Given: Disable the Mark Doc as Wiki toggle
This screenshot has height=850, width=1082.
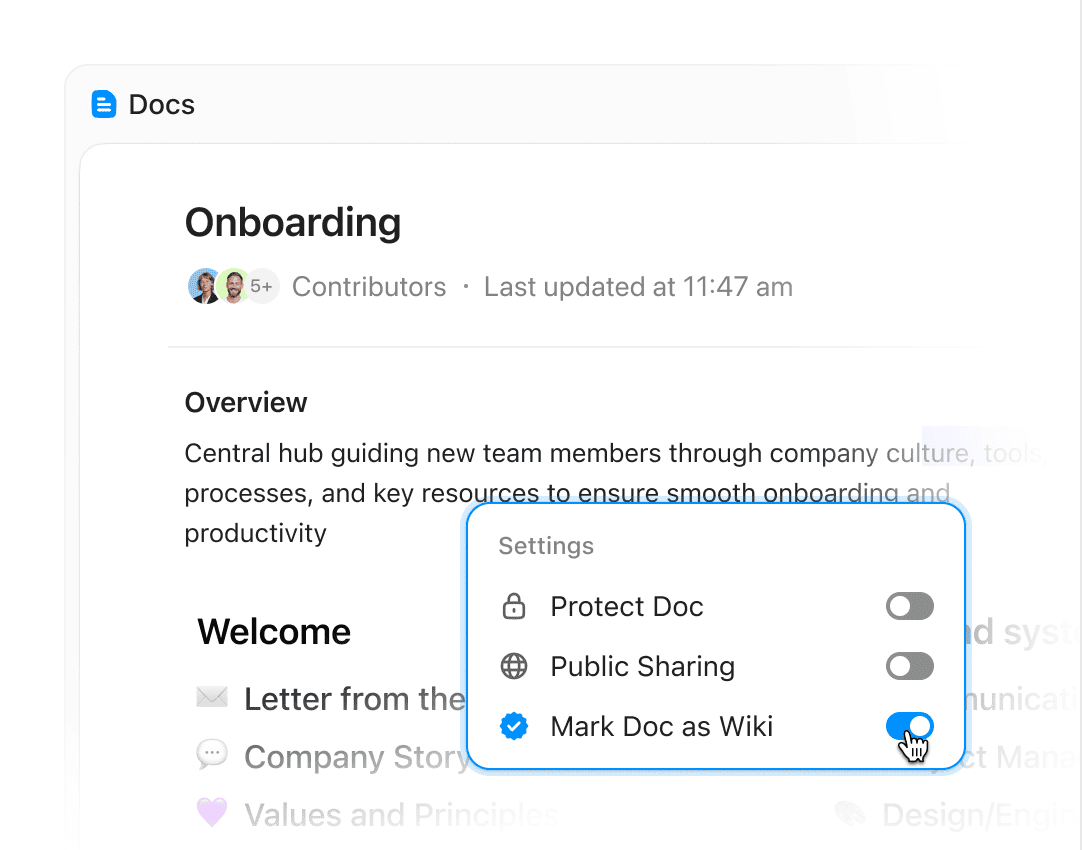Looking at the screenshot, I should point(909,726).
